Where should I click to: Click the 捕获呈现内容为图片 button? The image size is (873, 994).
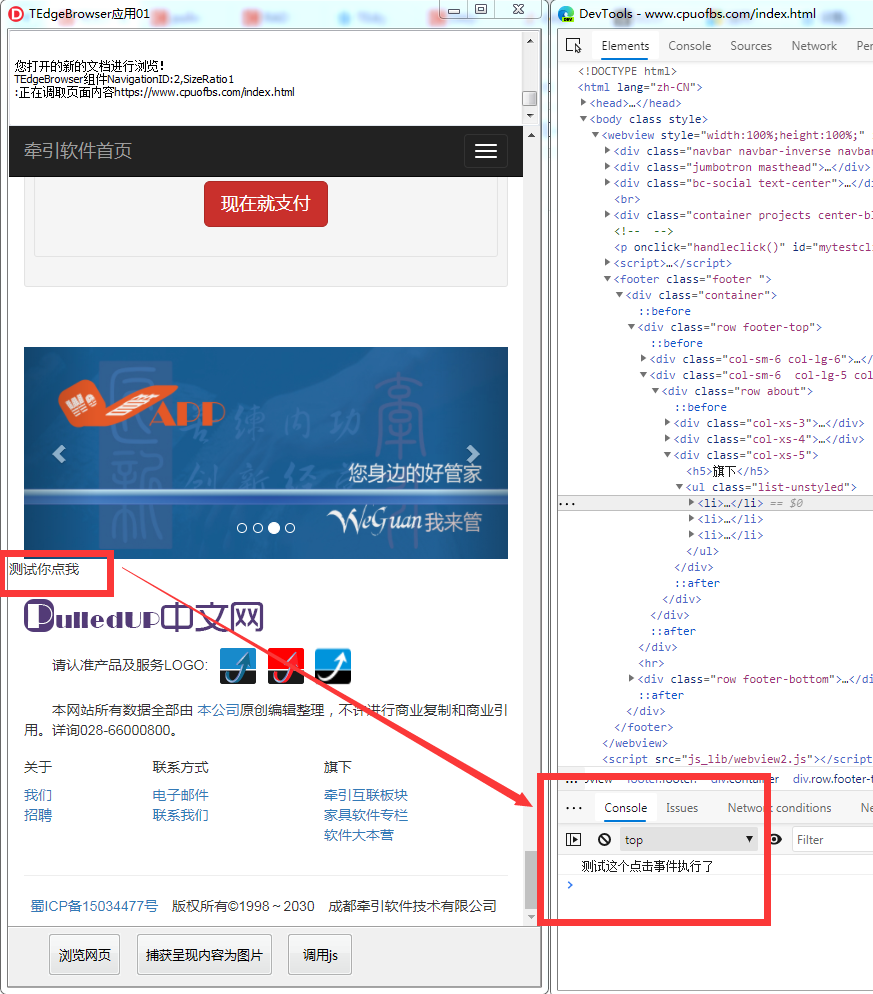pos(204,955)
